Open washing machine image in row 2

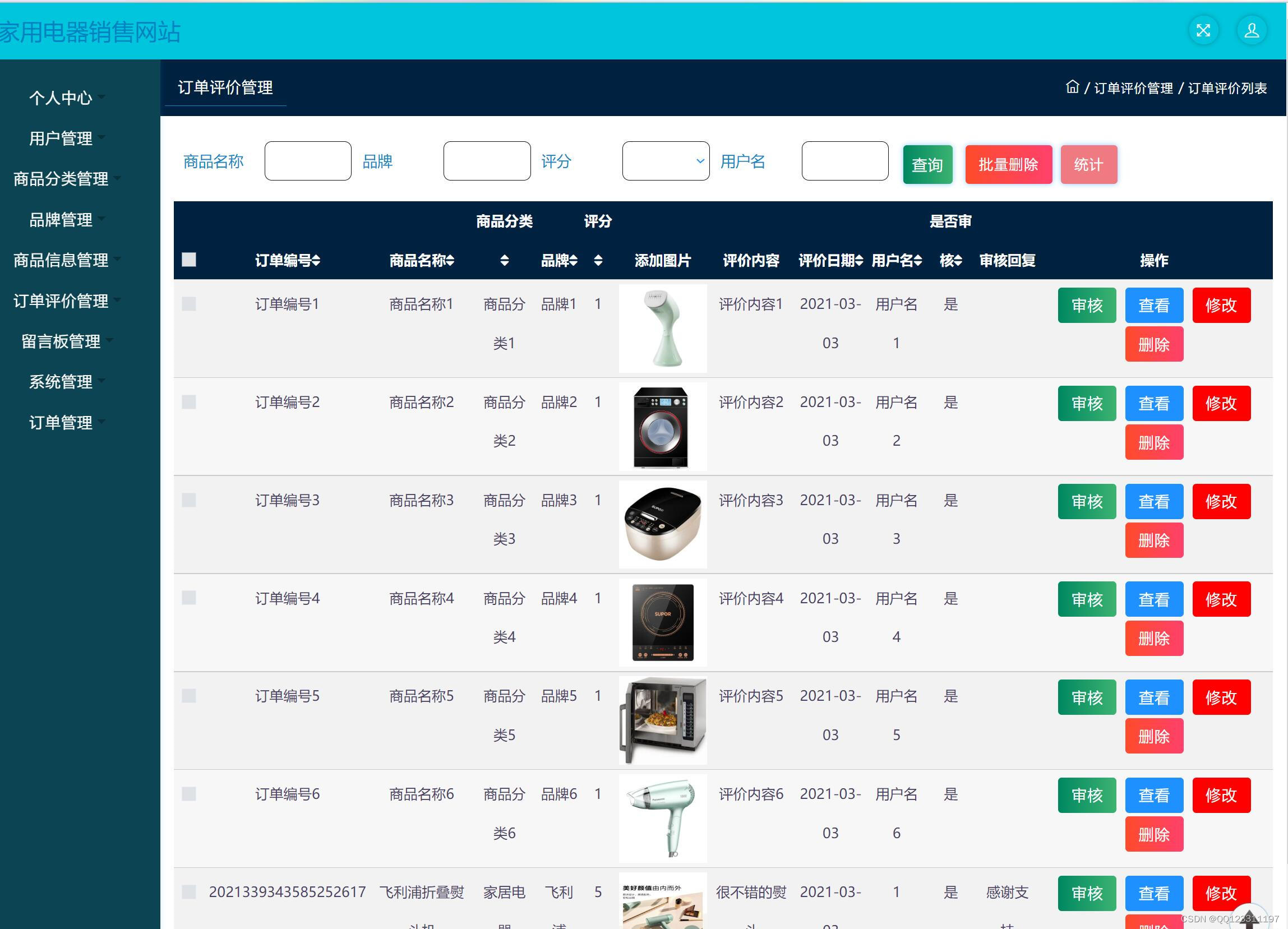tap(662, 427)
